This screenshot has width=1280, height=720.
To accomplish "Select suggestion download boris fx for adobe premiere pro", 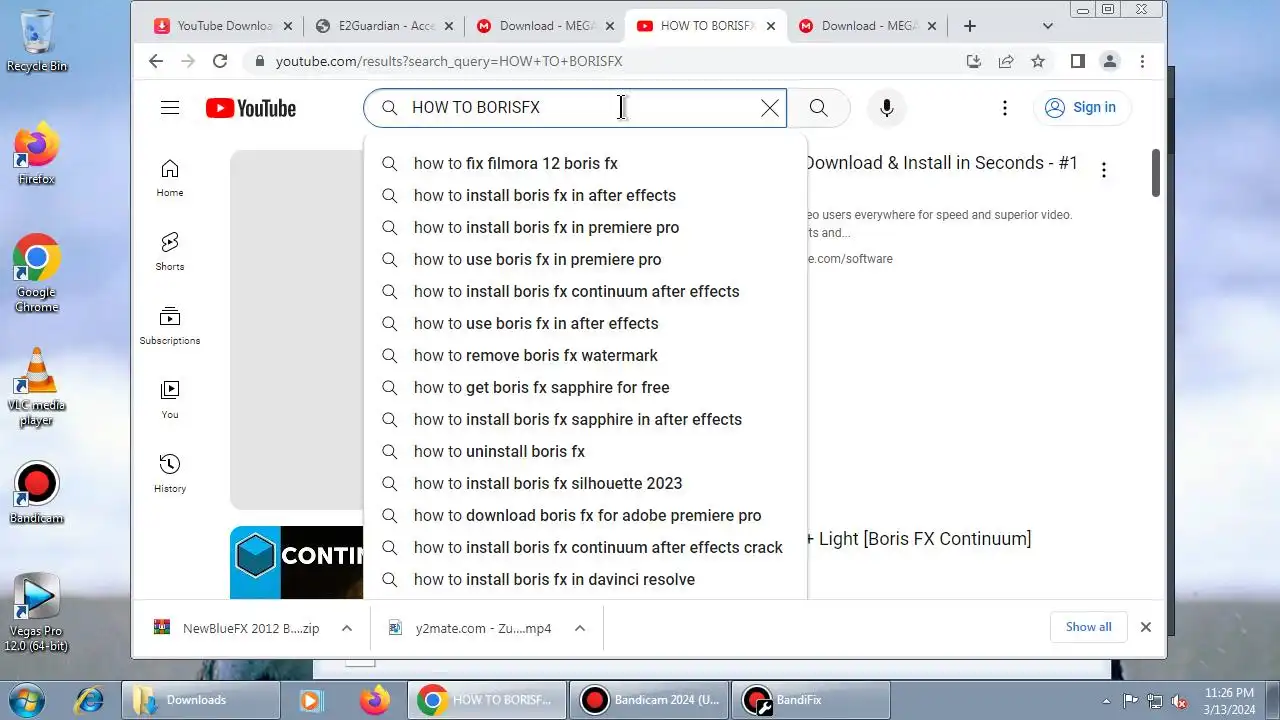I will point(585,515).
